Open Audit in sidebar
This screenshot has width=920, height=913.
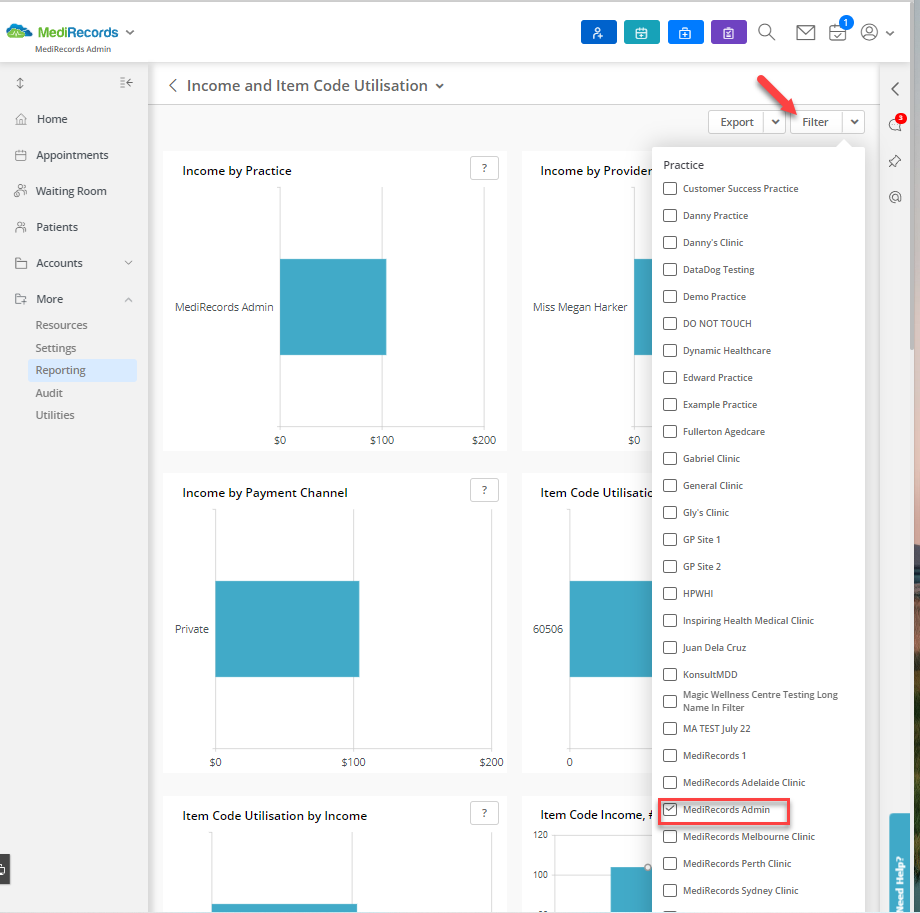tap(49, 393)
